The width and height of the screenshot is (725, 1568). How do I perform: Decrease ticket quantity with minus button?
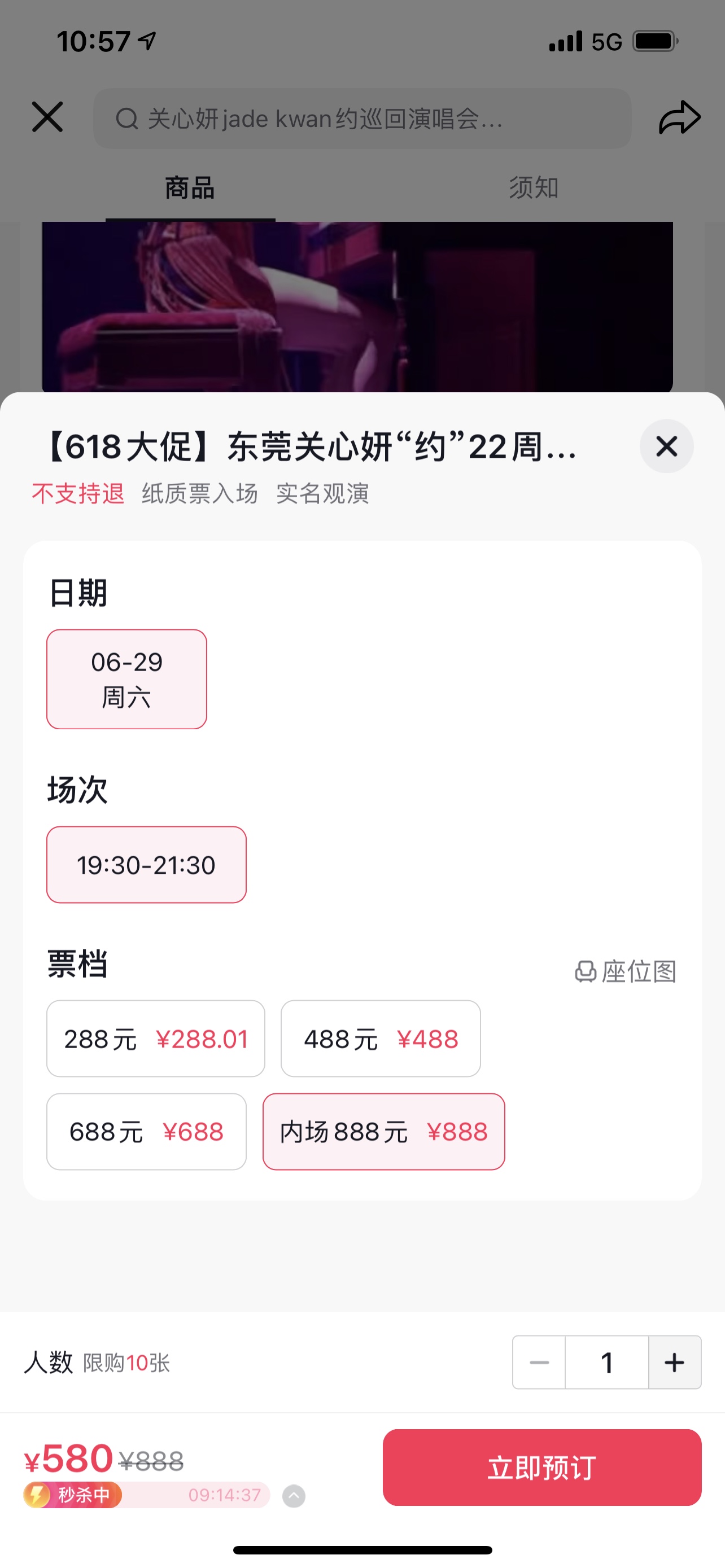pos(539,1362)
